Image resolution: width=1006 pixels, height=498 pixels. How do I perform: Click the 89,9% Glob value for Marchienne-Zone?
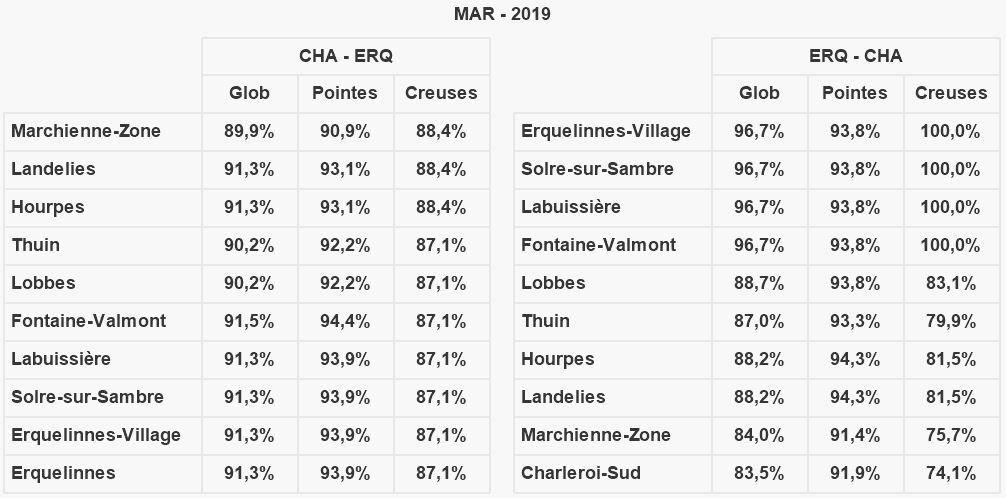coord(249,131)
